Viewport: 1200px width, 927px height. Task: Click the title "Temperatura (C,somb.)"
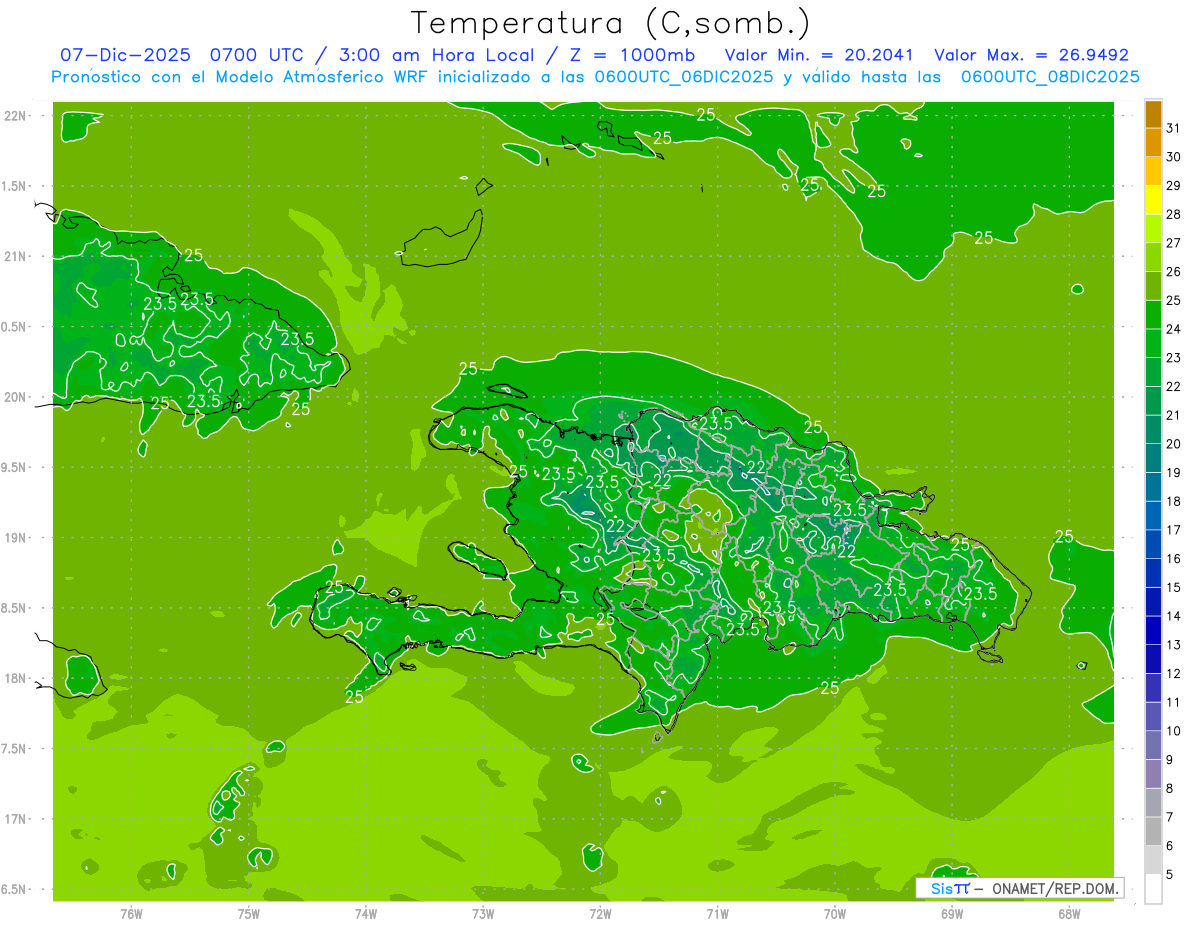pyautogui.click(x=611, y=24)
